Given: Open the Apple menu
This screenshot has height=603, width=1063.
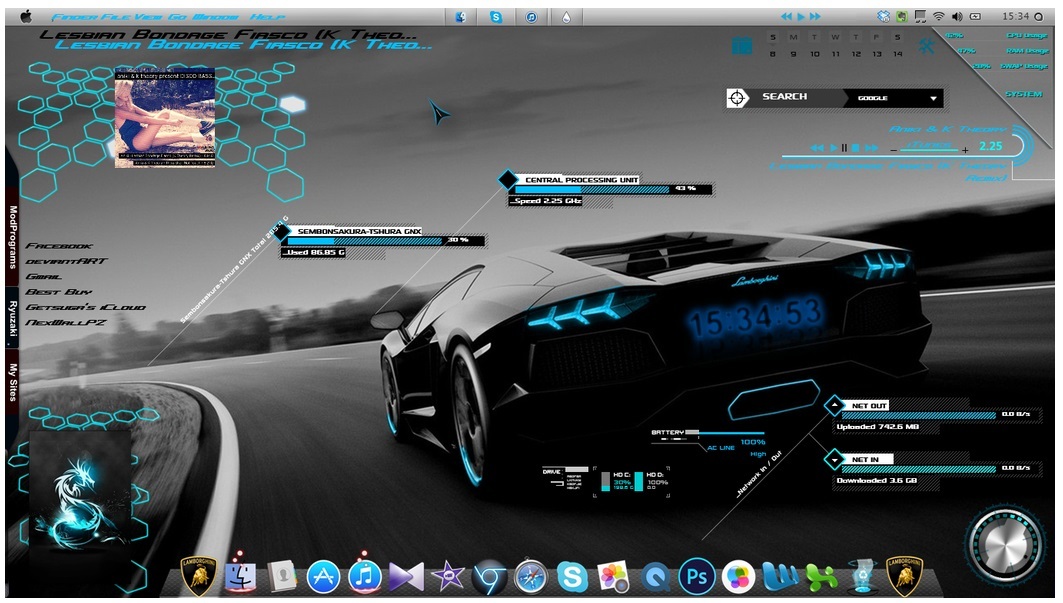Looking at the screenshot, I should pyautogui.click(x=26, y=16).
